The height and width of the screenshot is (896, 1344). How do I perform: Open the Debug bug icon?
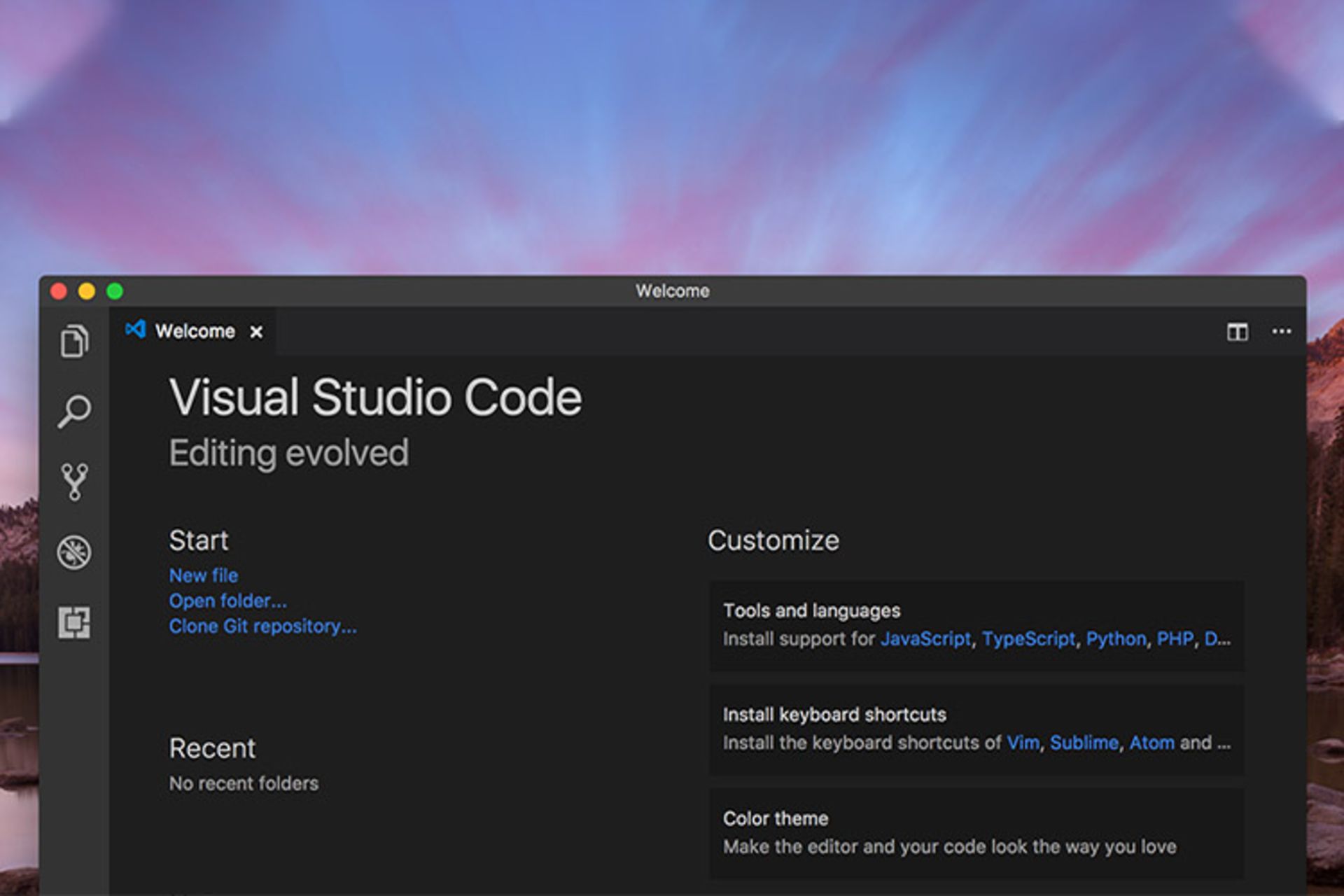(74, 552)
